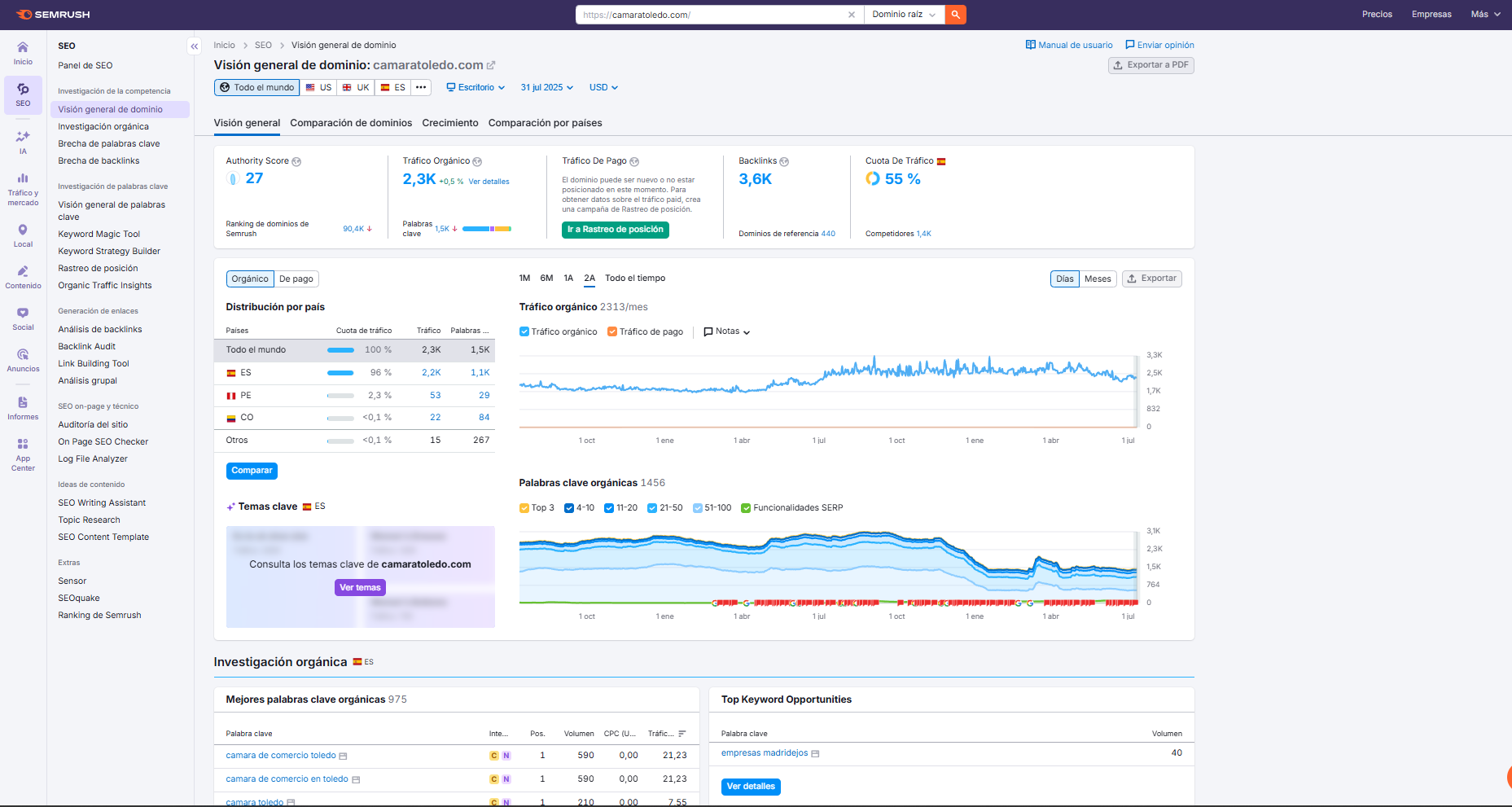Open Tráfico y mercado icon
The height and width of the screenshot is (807, 1512).
click(x=23, y=190)
